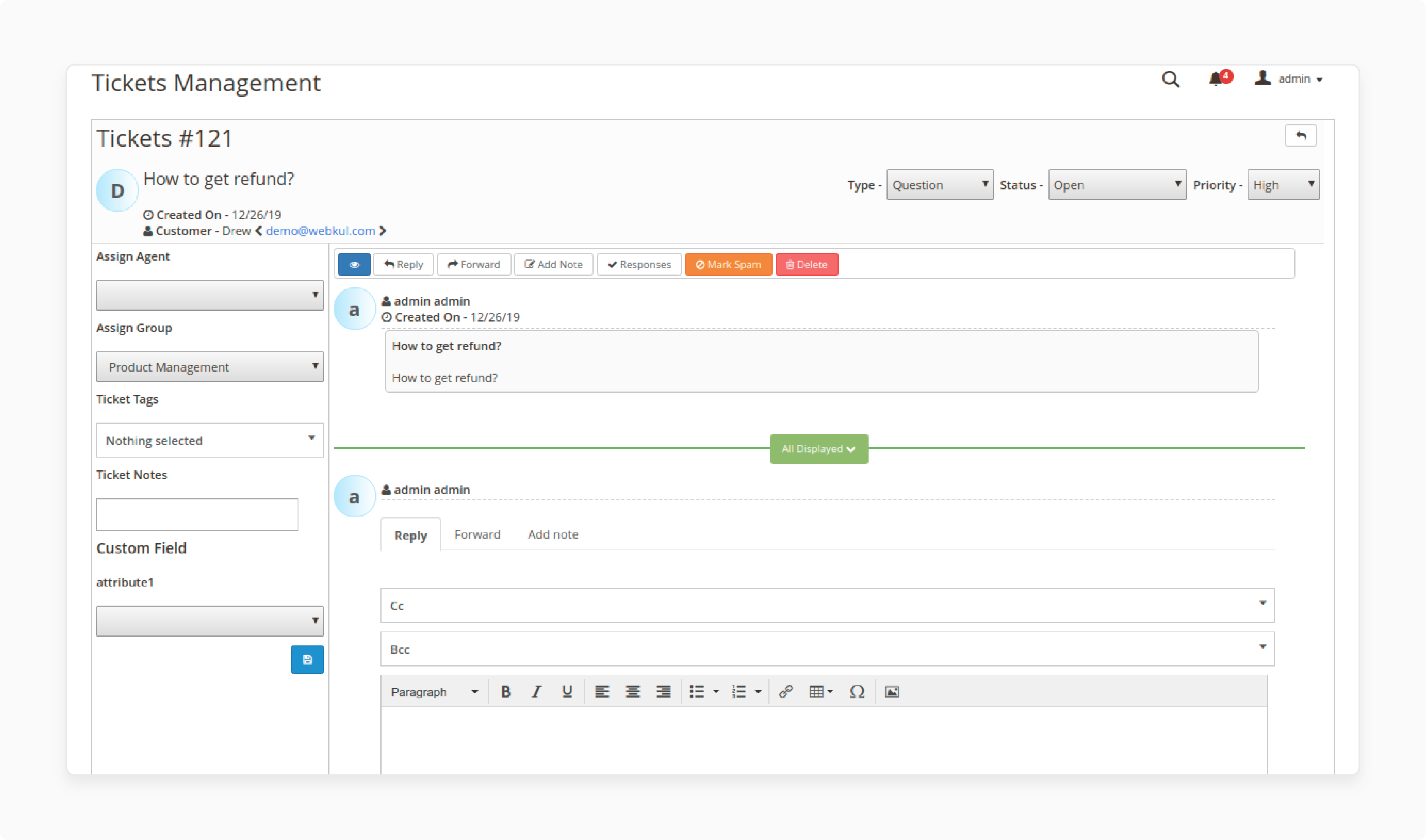The width and height of the screenshot is (1426, 840).
Task: Click into the reply editor text area
Action: 824,740
